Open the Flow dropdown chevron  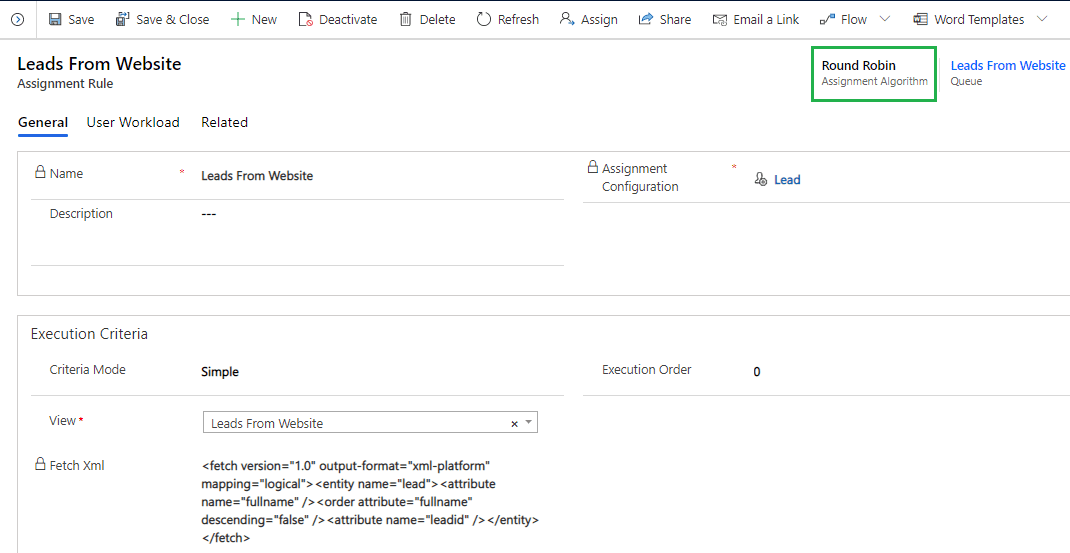click(884, 19)
